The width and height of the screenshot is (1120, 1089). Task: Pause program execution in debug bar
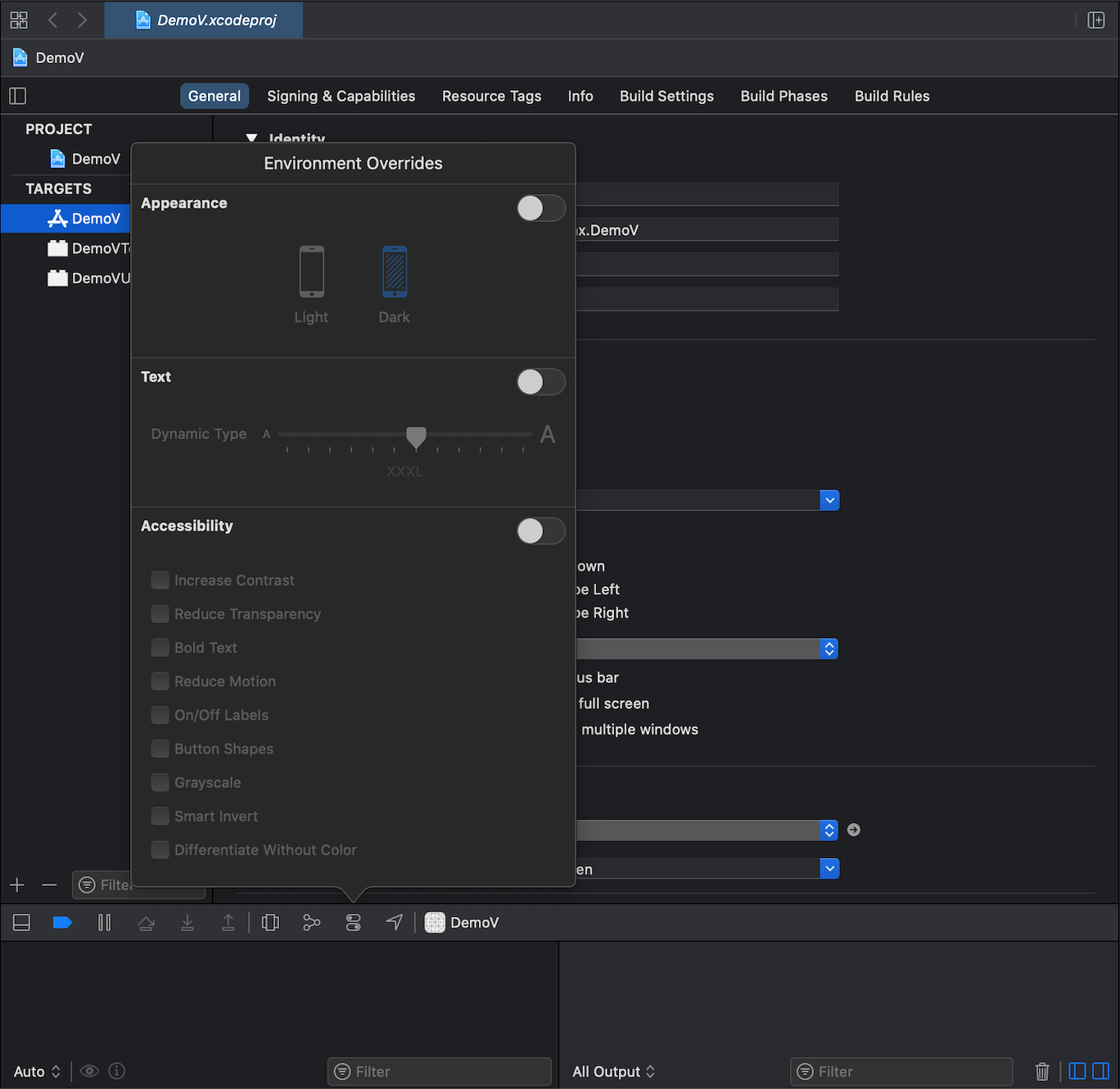(104, 923)
